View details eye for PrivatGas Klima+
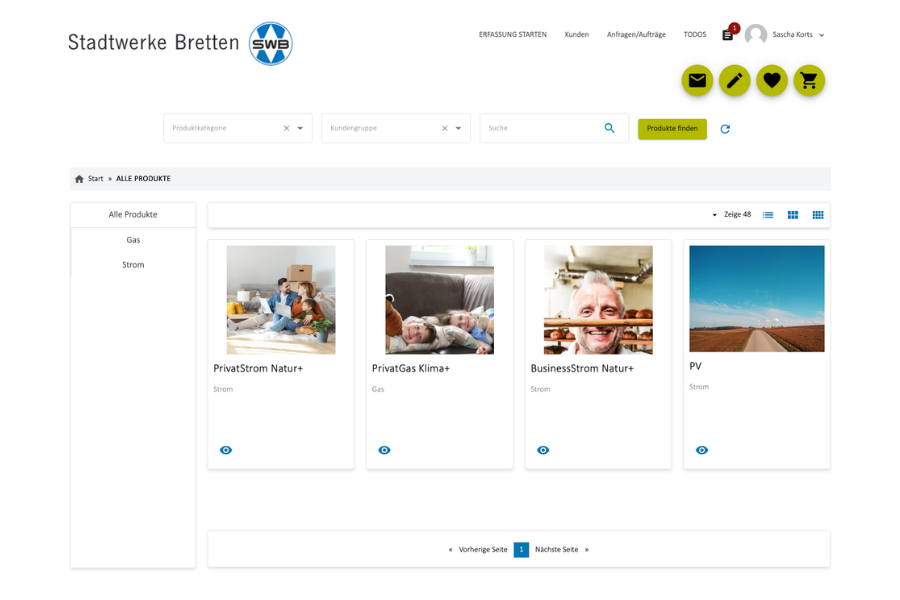 (x=384, y=450)
